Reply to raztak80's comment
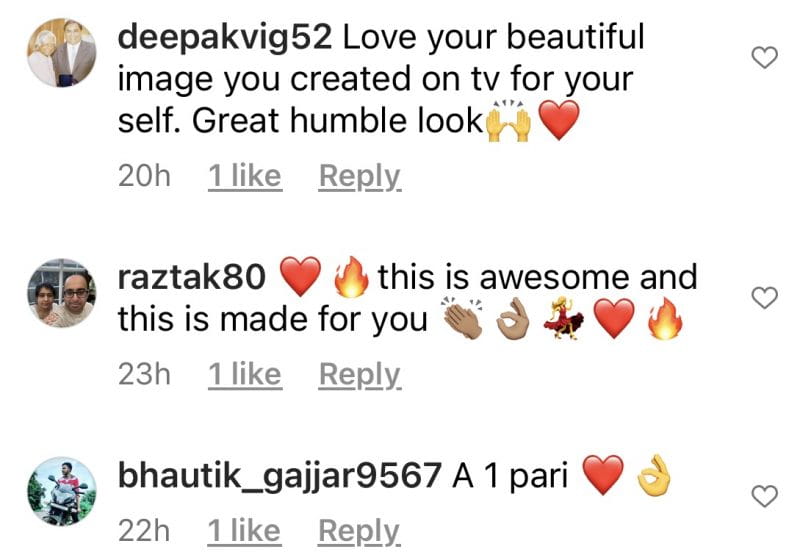This screenshot has width=800, height=552. (360, 375)
